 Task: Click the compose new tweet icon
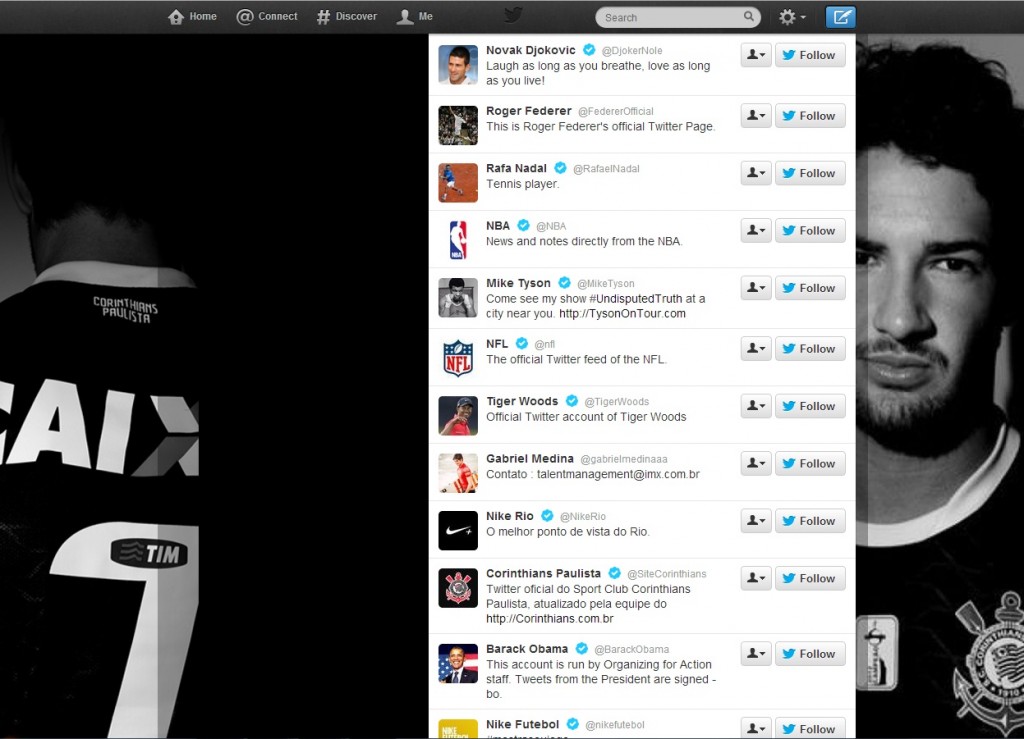(x=840, y=17)
